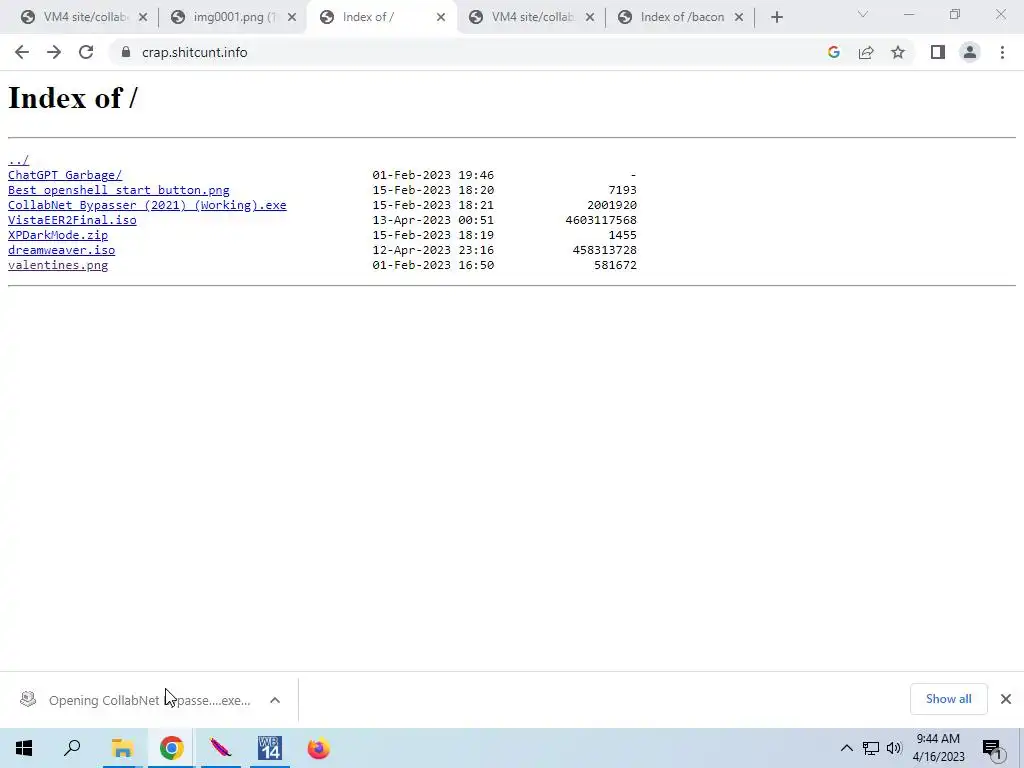Open Windows taskbar search
Image resolution: width=1024 pixels, height=768 pixels.
(x=72, y=748)
